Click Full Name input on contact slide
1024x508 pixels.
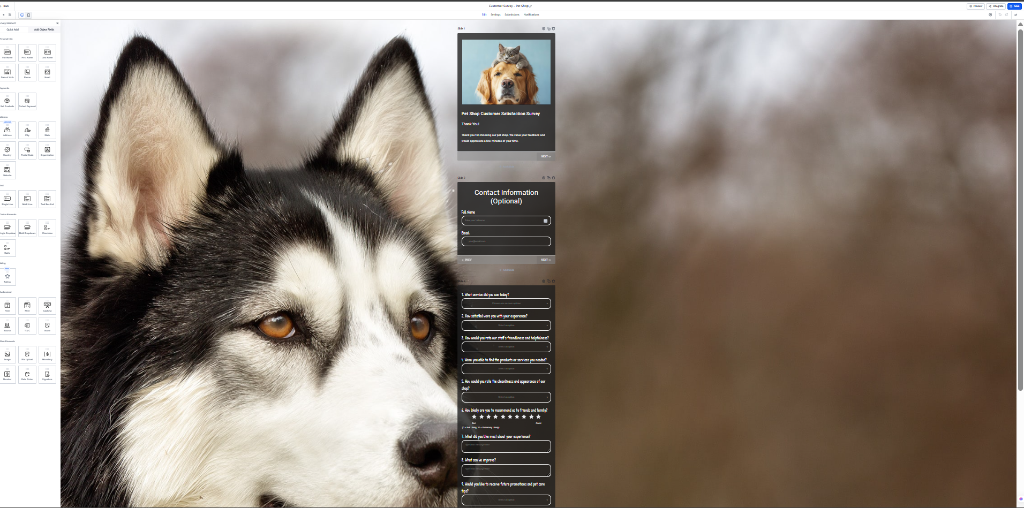(506, 221)
